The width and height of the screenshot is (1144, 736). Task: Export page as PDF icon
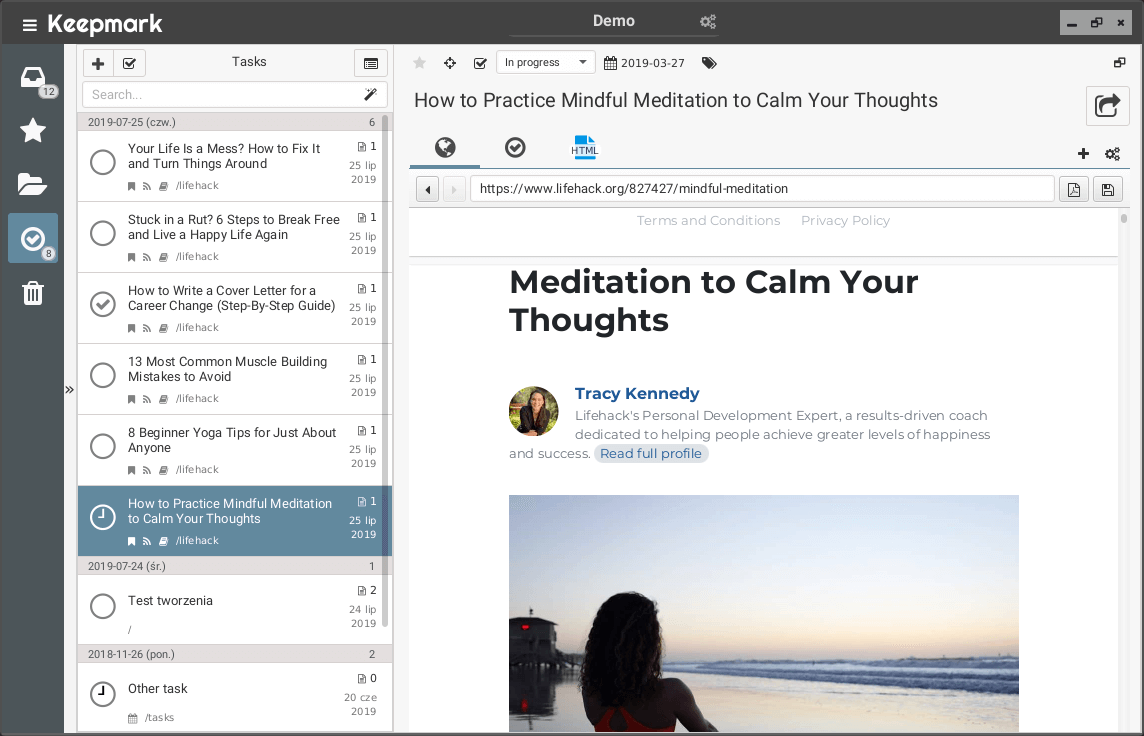(1074, 189)
